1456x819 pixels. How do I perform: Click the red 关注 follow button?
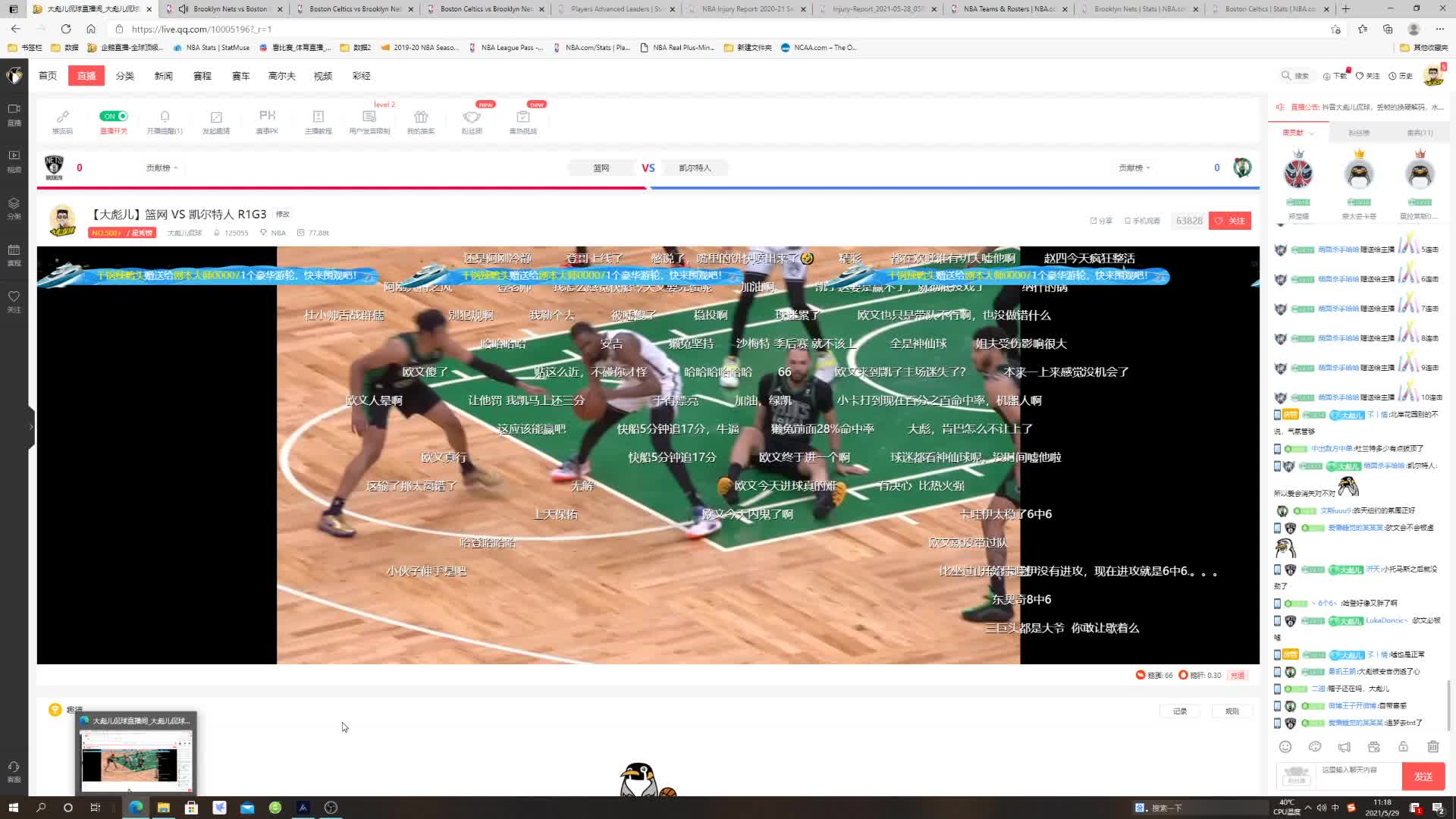click(1230, 221)
